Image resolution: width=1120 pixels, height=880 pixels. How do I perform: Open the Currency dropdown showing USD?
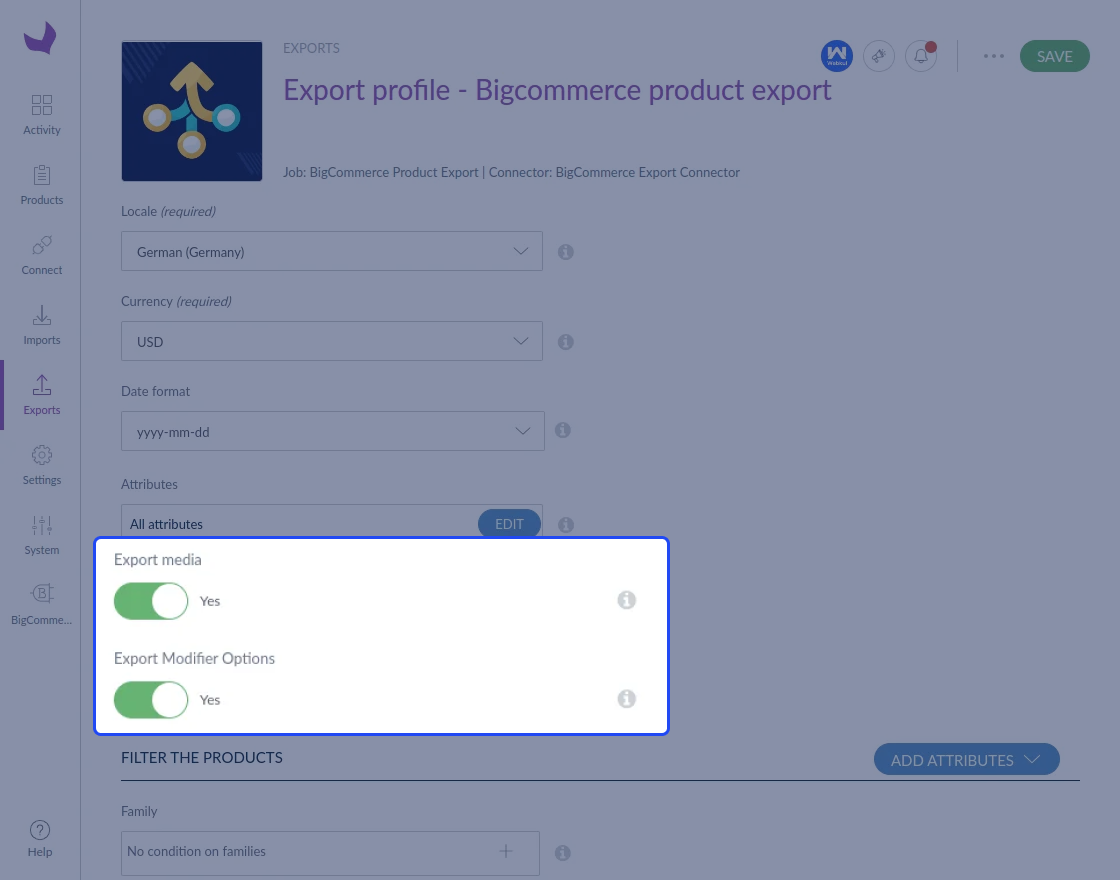click(x=331, y=341)
